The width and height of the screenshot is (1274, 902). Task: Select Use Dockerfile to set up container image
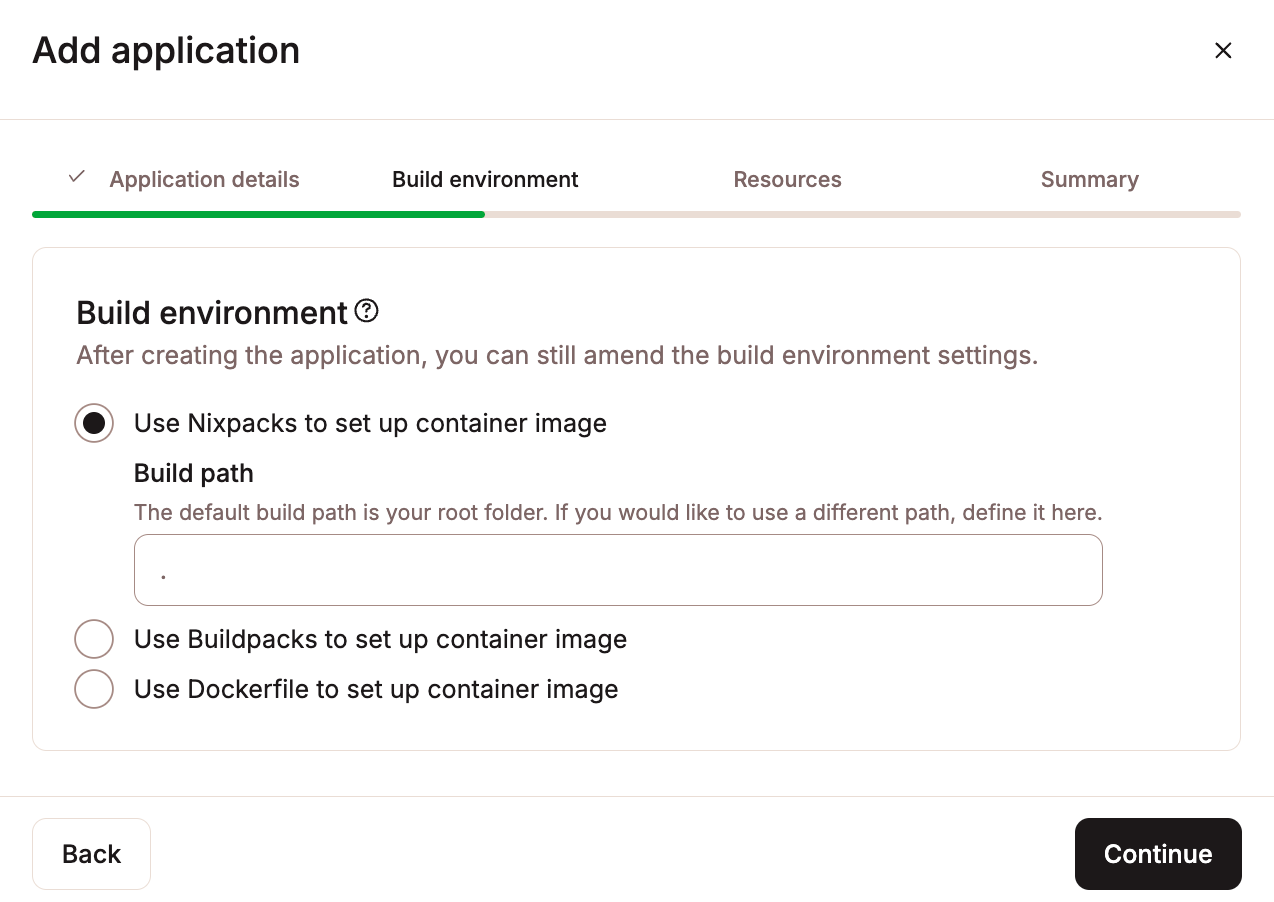tap(93, 688)
